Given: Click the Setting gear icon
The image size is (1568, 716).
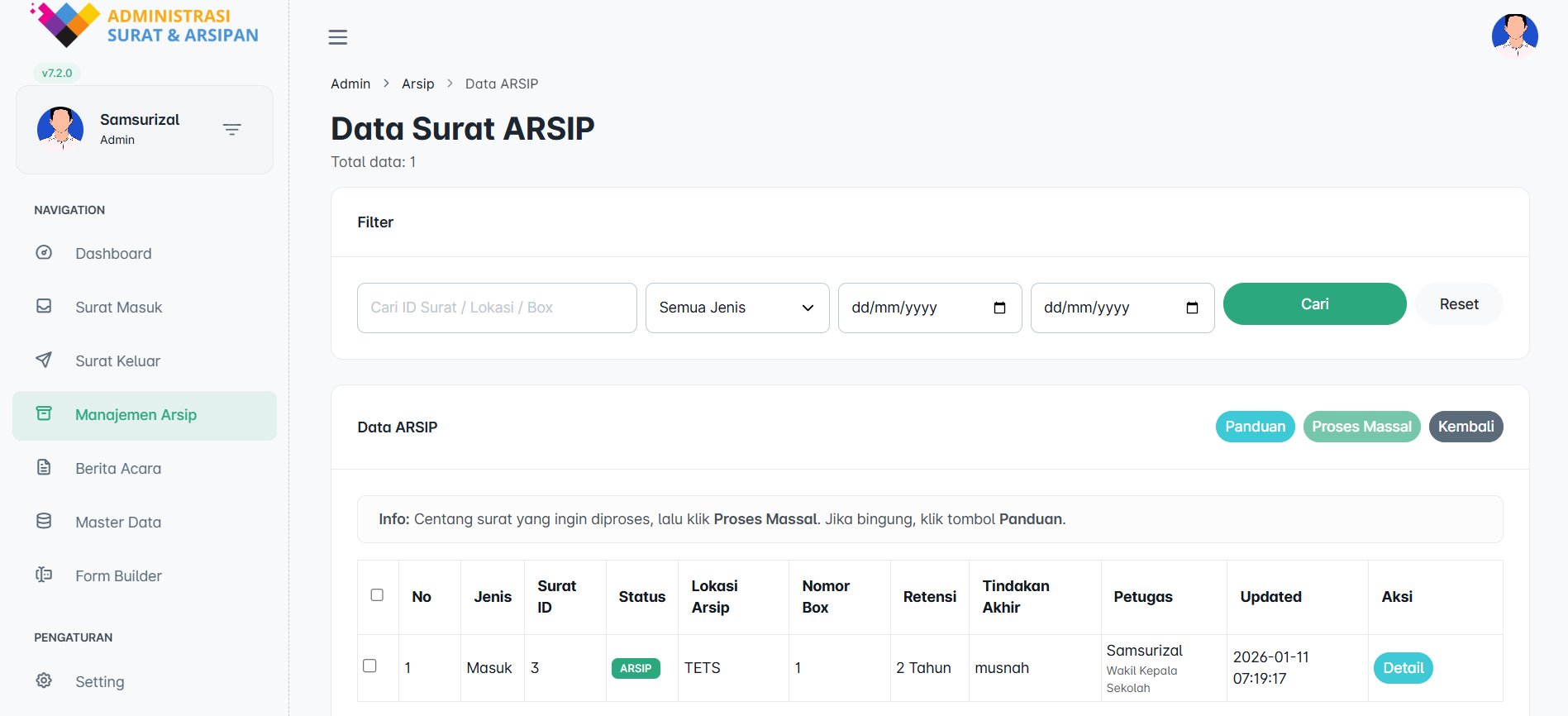Looking at the screenshot, I should pyautogui.click(x=44, y=680).
